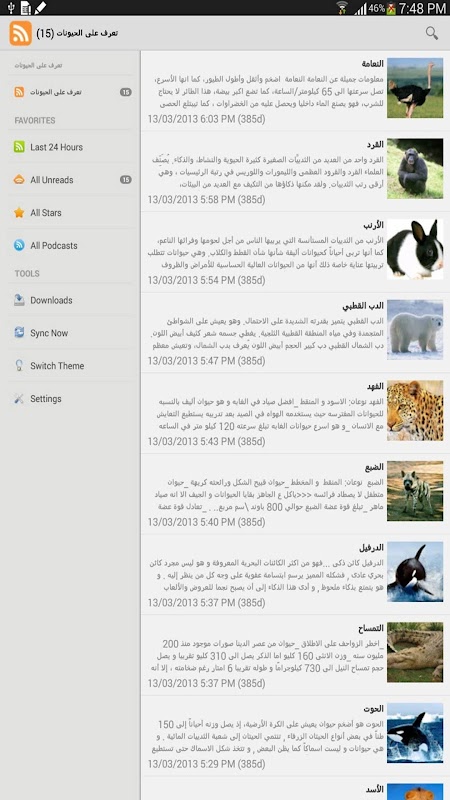
Task: Tap the 15 badge on feed row
Action: [126, 92]
